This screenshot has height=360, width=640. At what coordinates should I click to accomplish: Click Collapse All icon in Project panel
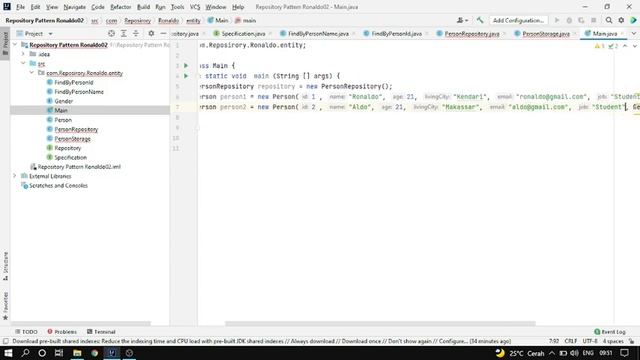[136, 33]
